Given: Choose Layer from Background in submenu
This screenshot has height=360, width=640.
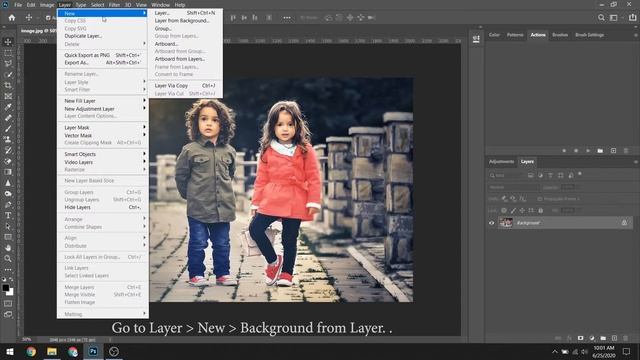Looking at the screenshot, I should (x=182, y=20).
